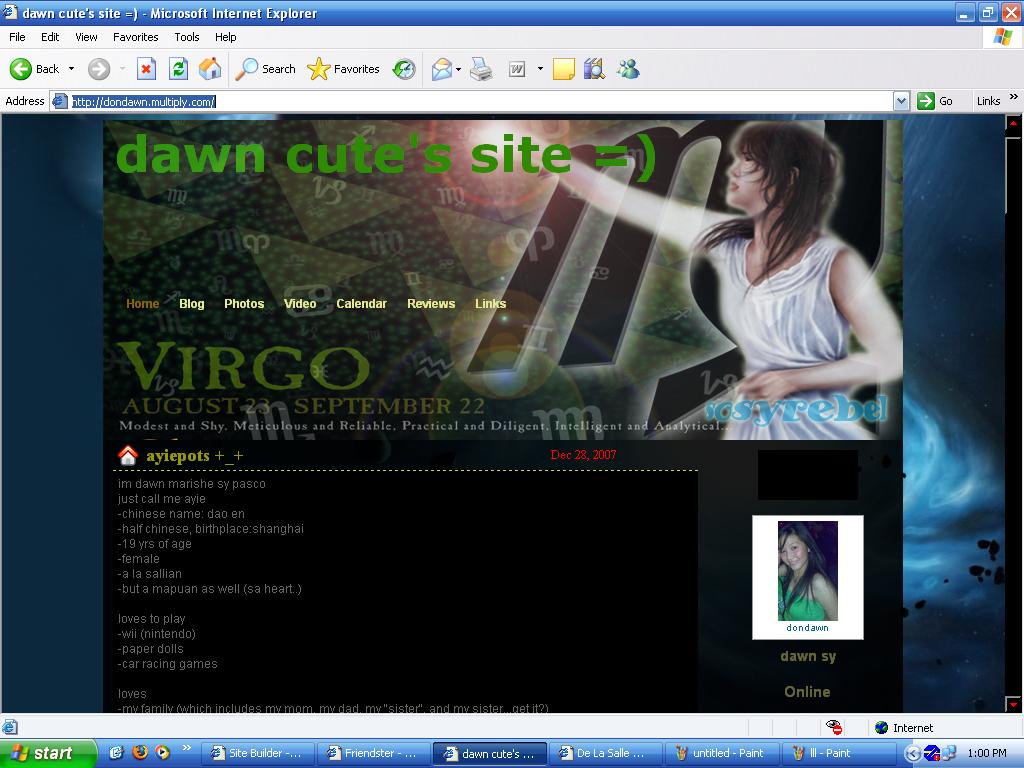Click the red house icon beside ayiepots
The width and height of the screenshot is (1024, 768).
128,455
